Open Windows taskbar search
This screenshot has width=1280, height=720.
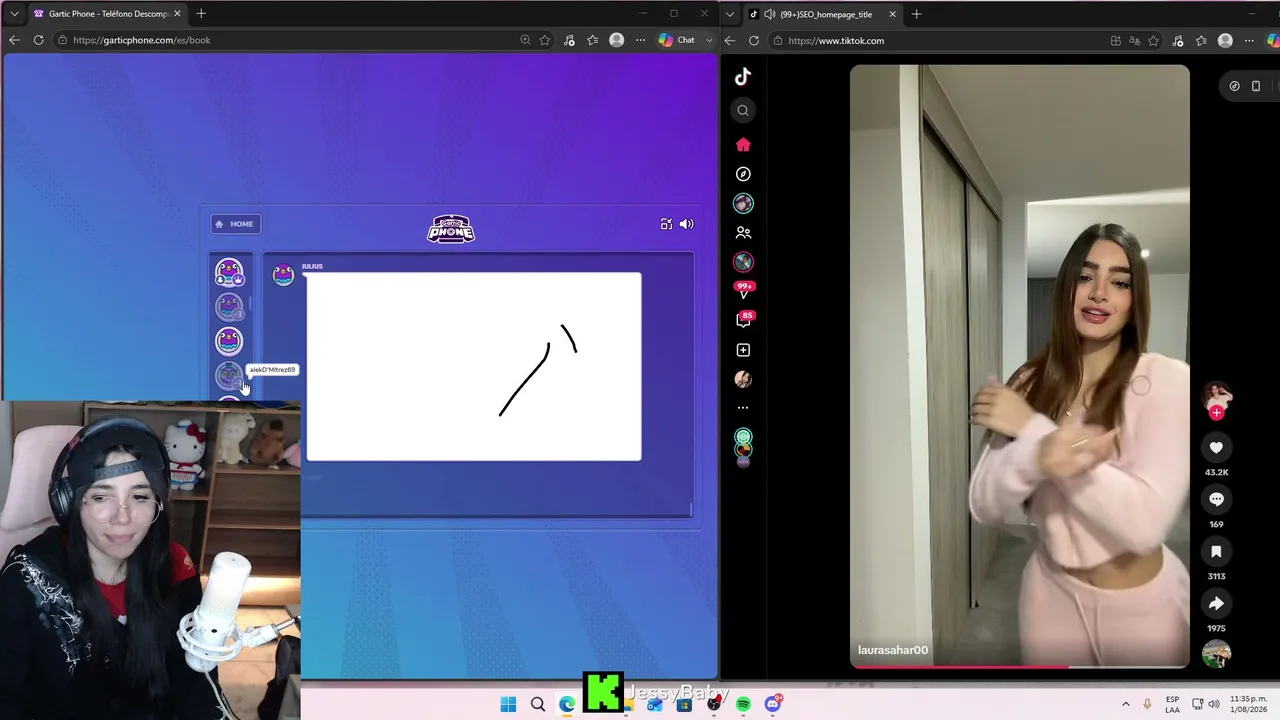click(538, 704)
